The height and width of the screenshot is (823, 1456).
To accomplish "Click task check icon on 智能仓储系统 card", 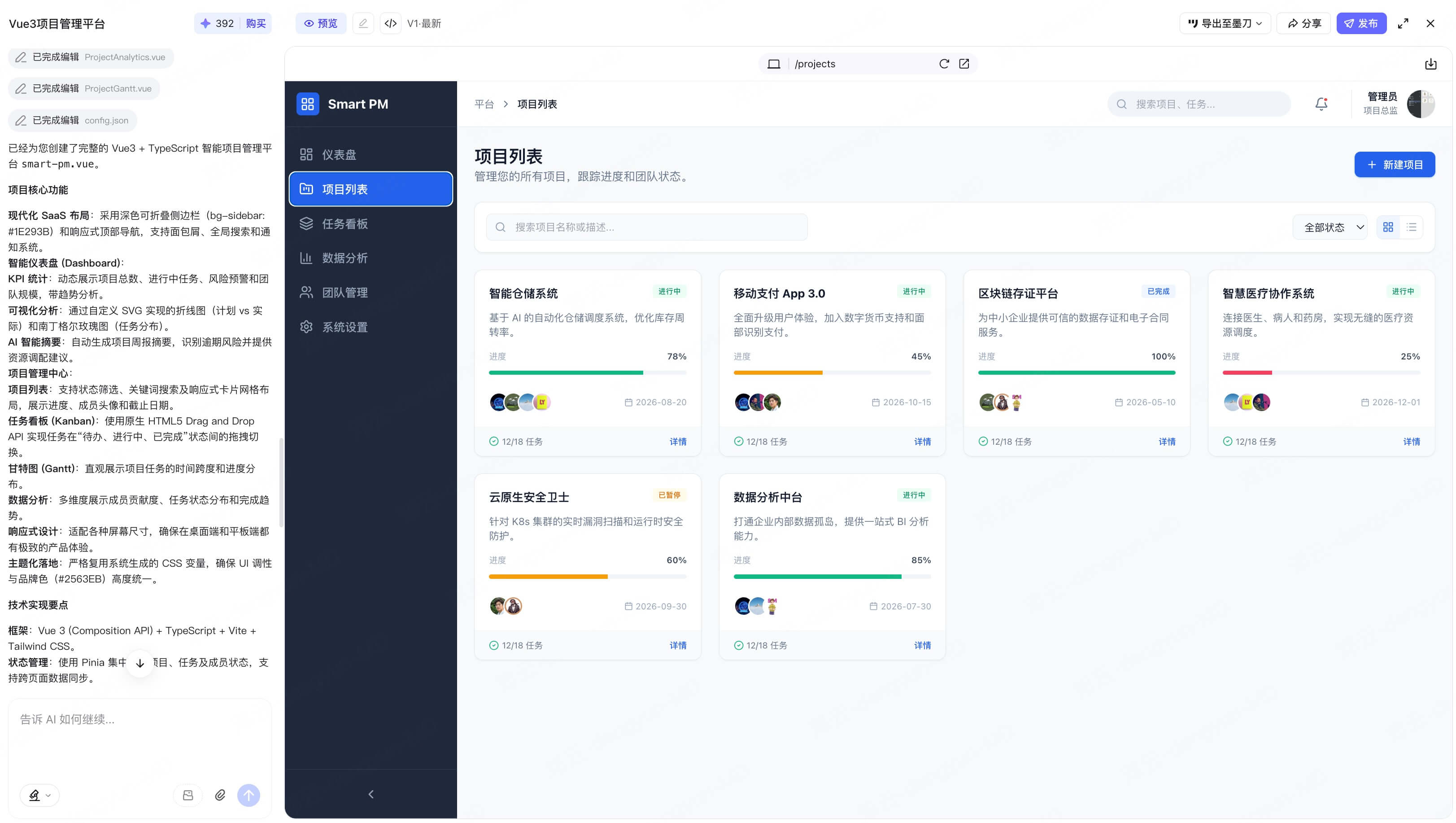I will click(493, 441).
